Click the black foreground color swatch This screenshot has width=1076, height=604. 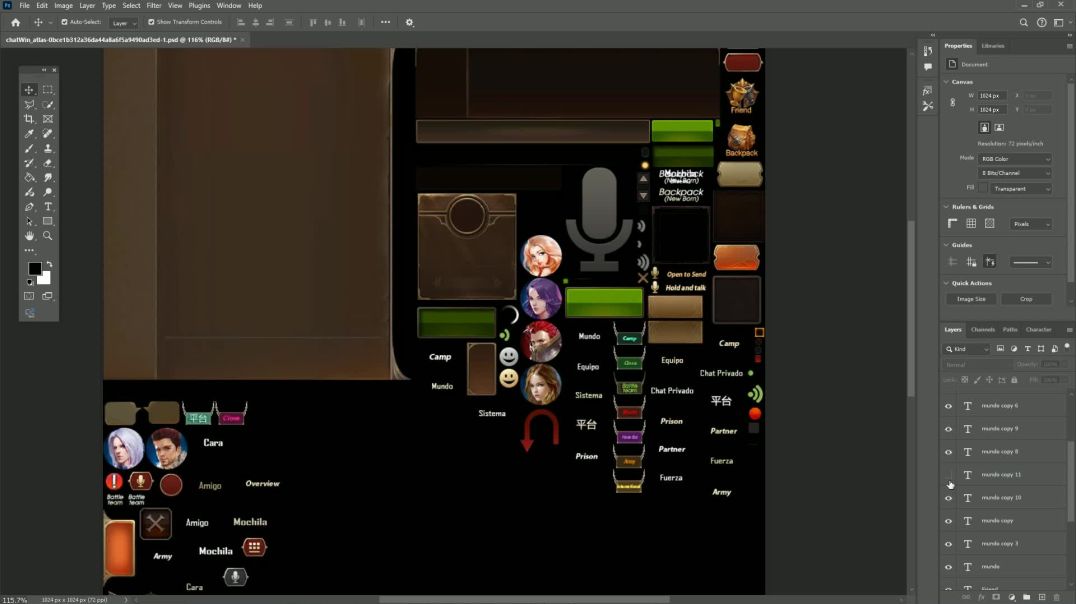[x=34, y=269]
